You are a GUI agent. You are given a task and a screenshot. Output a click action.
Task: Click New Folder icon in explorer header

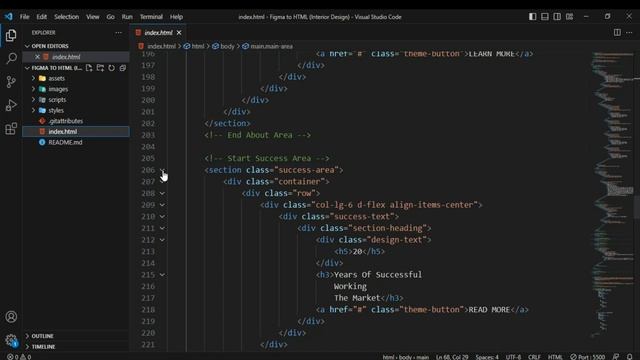click(x=100, y=68)
